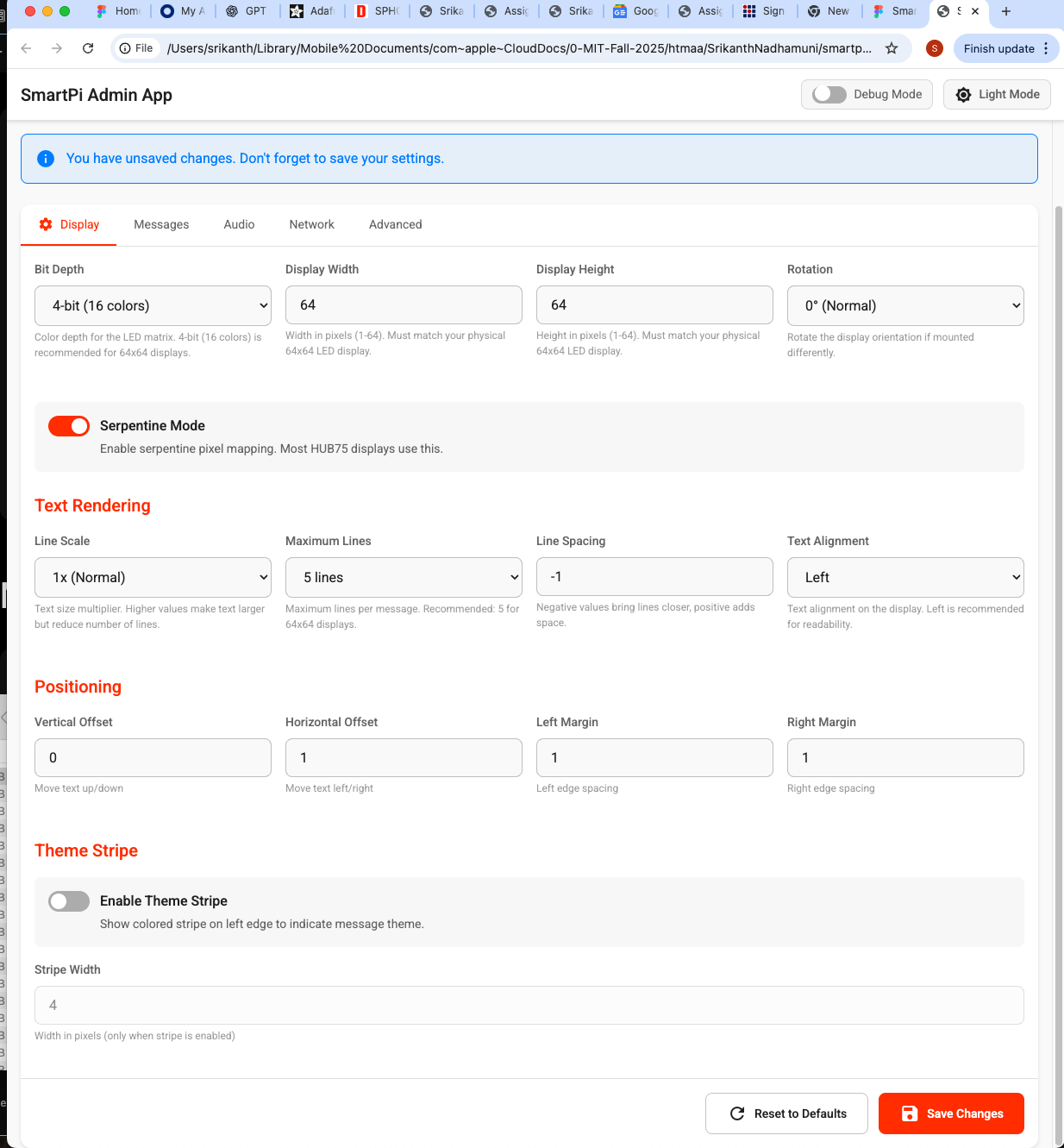Screen dimensions: 1064x1148
Task: Reload the page using the refresh icon
Action: coord(88,48)
